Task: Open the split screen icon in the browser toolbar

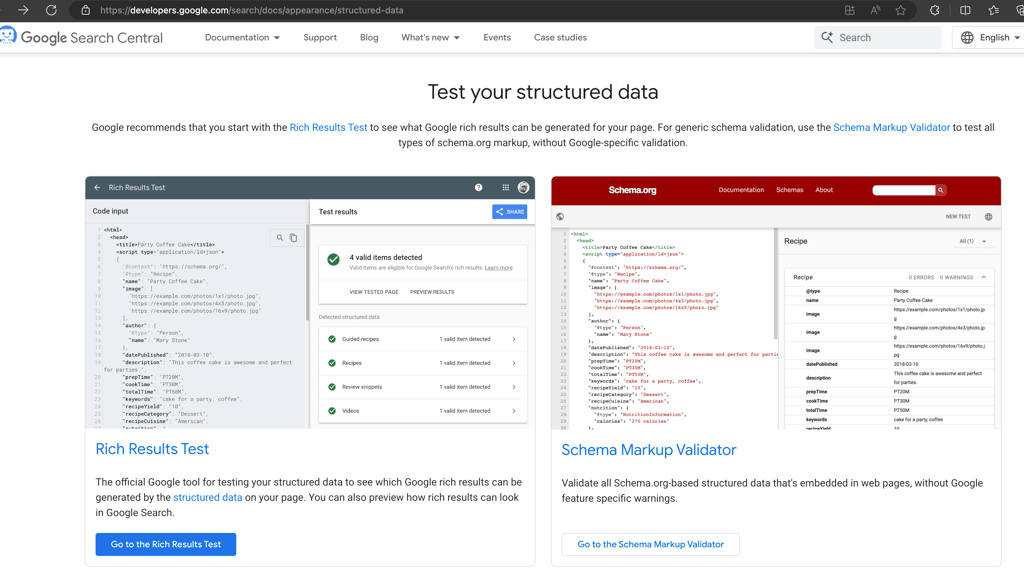Action: (x=965, y=10)
